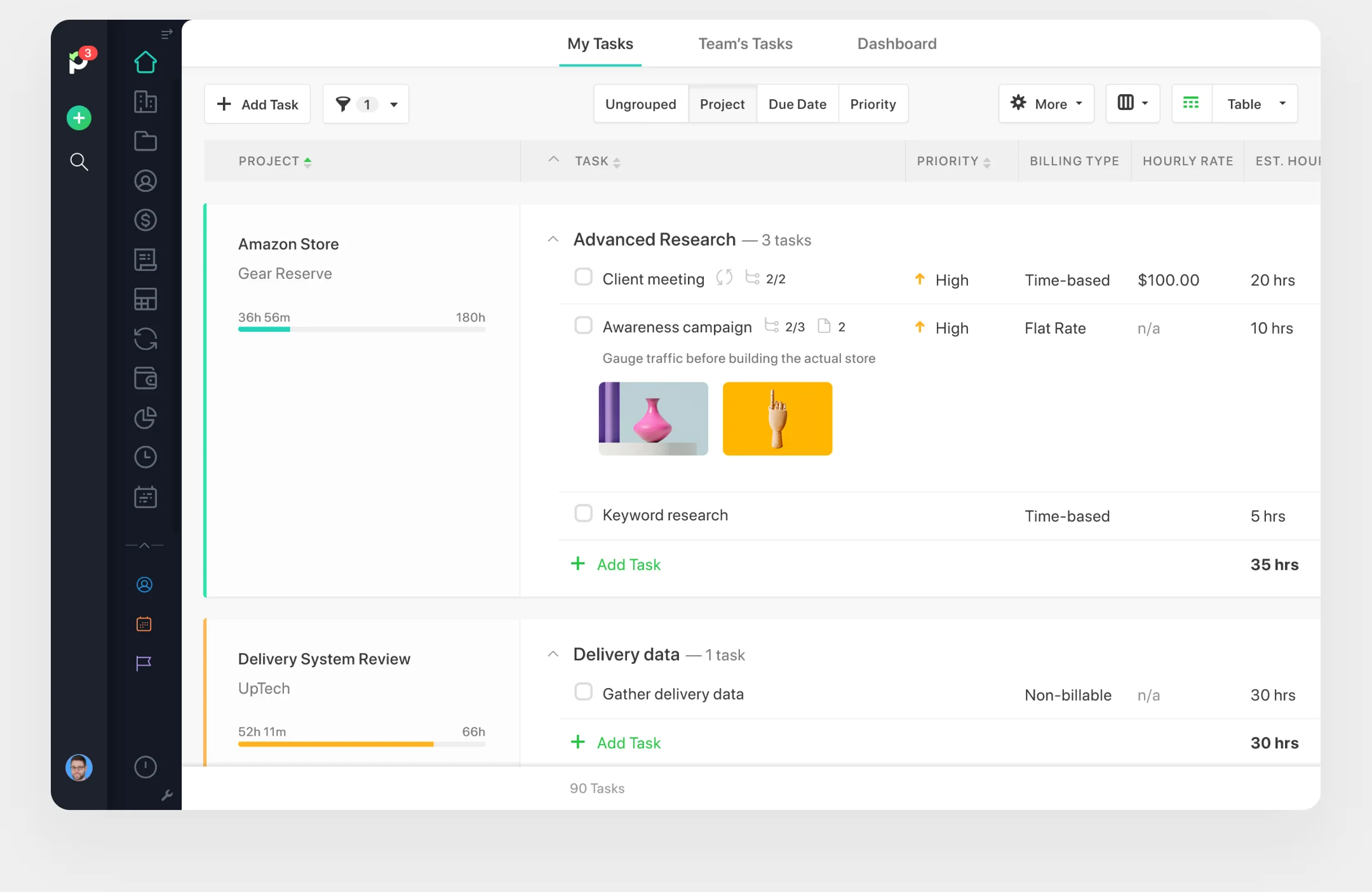Image resolution: width=1372 pixels, height=892 pixels.
Task: Open the filter dropdown showing 1
Action: coord(366,104)
